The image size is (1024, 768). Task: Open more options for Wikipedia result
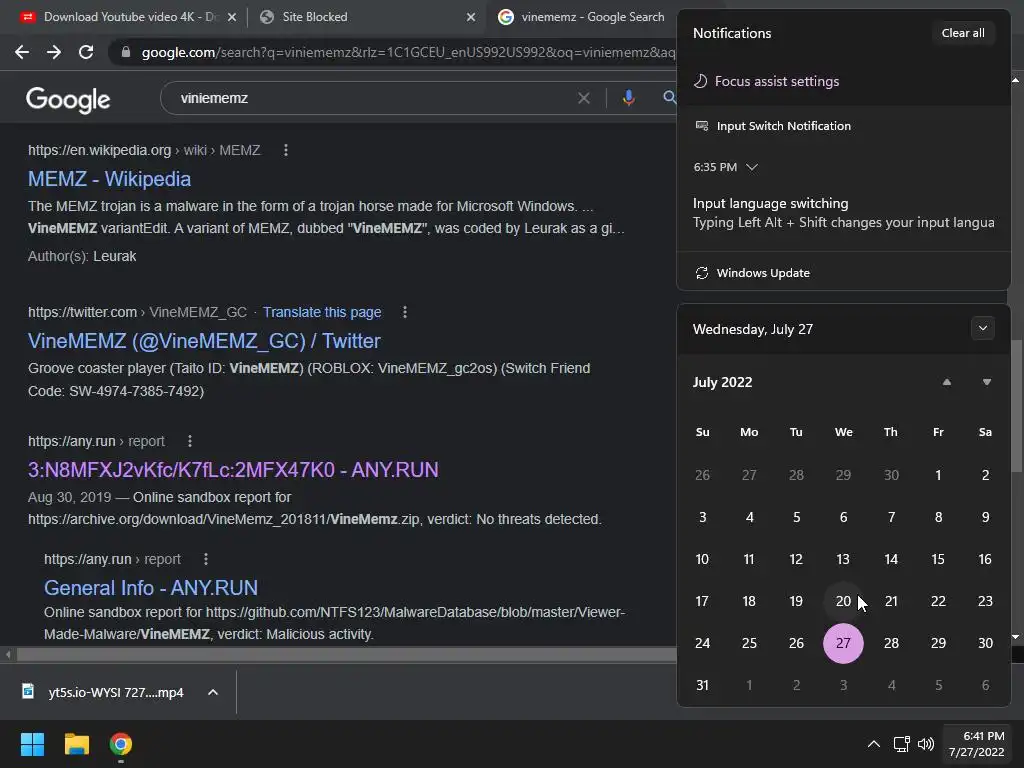tap(285, 150)
